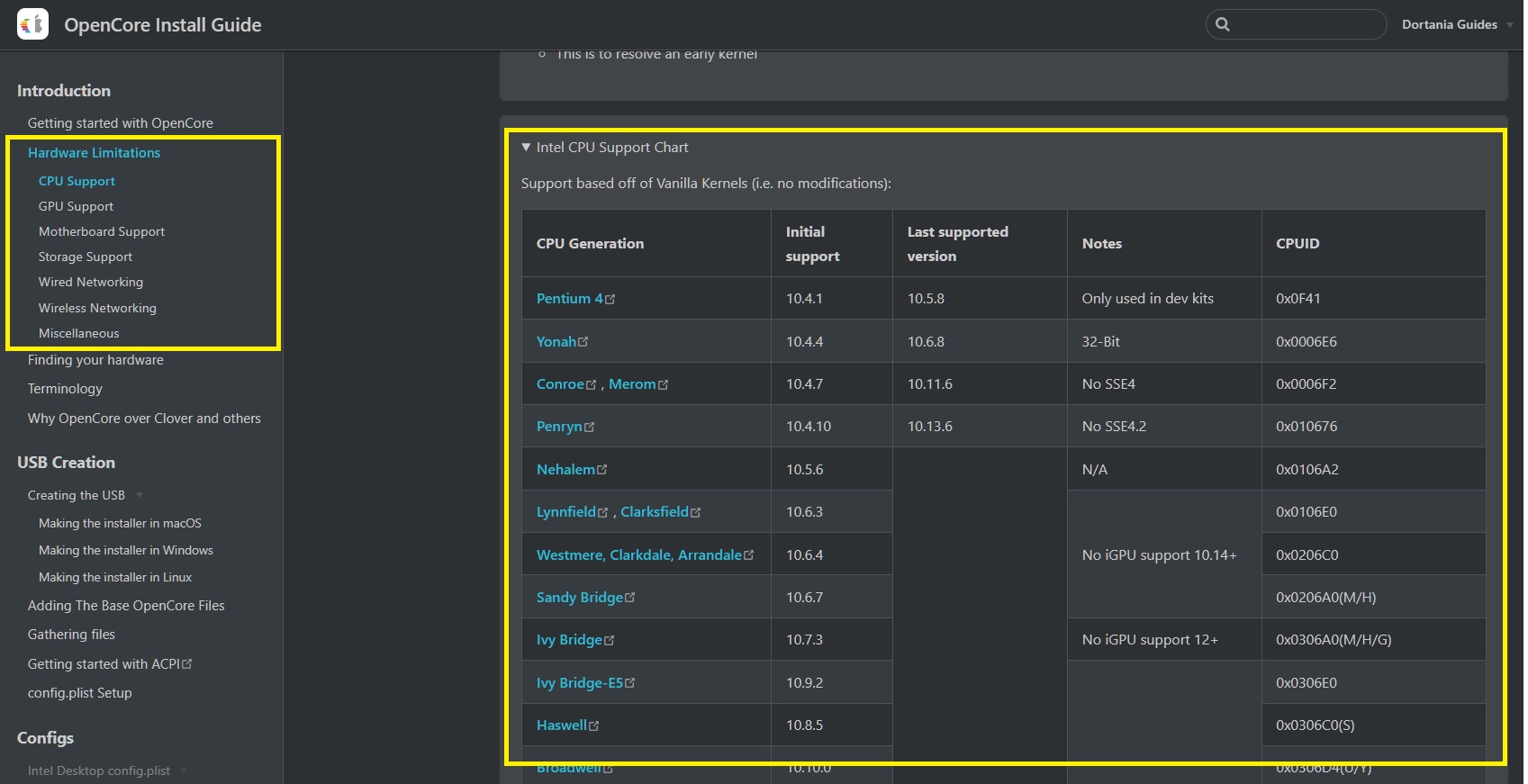Click external link icon beside Getting started with ACPI
Viewport: 1528px width, 784px height.
point(186,664)
